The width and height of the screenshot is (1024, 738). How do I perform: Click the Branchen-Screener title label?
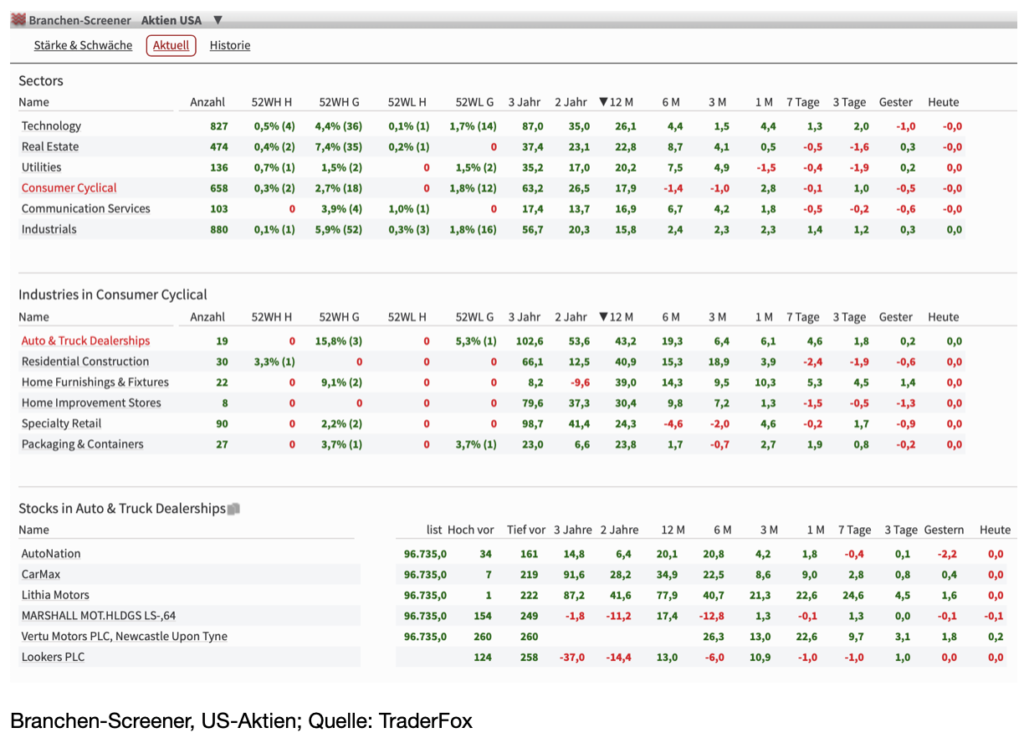80,20
